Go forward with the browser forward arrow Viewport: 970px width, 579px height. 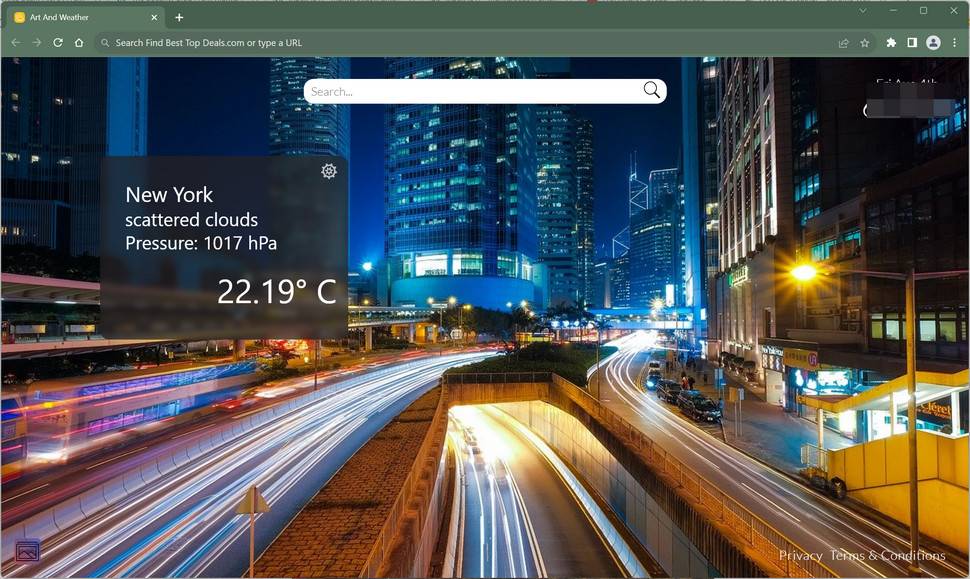(37, 43)
